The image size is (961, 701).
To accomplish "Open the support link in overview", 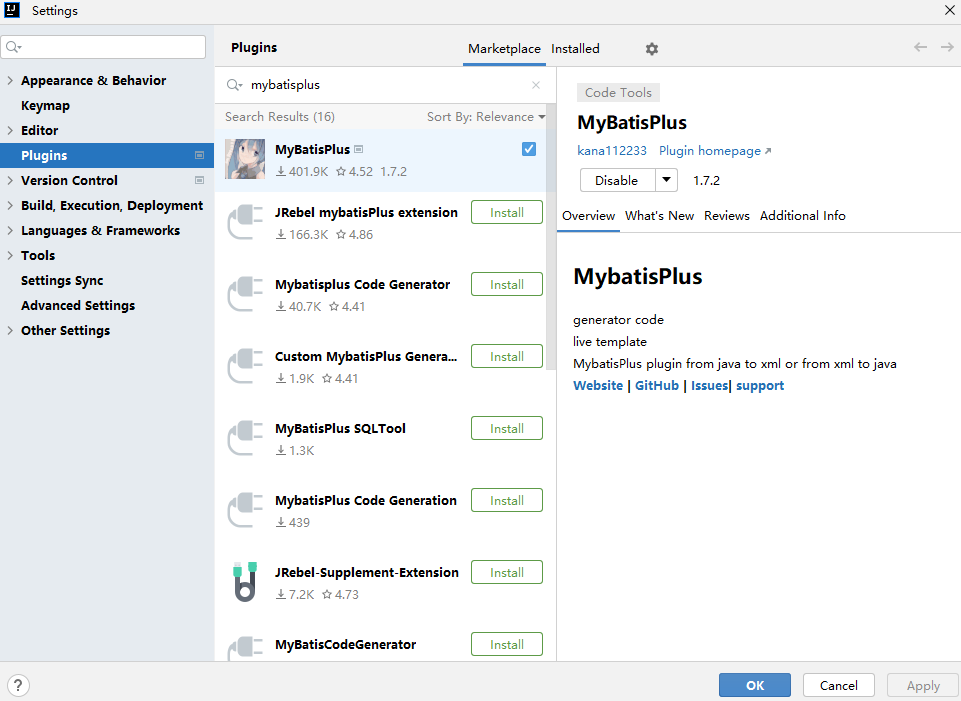I will 760,385.
